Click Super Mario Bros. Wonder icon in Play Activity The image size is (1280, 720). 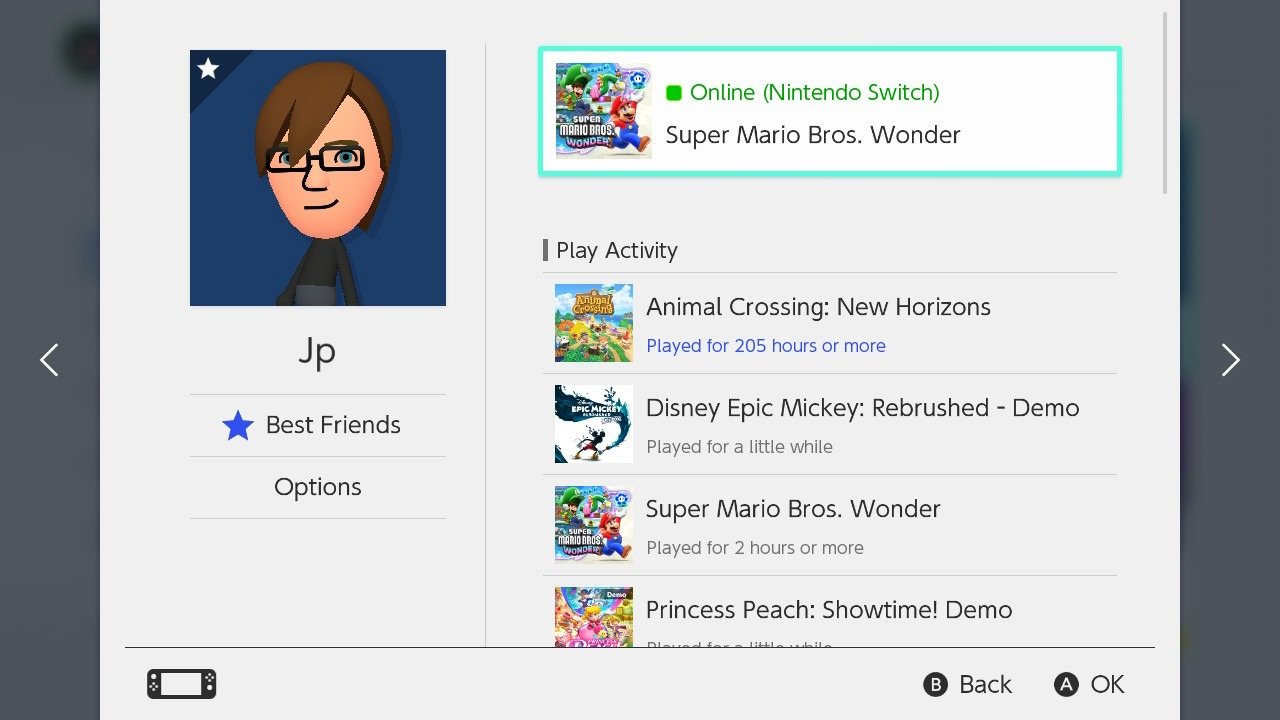pos(594,525)
